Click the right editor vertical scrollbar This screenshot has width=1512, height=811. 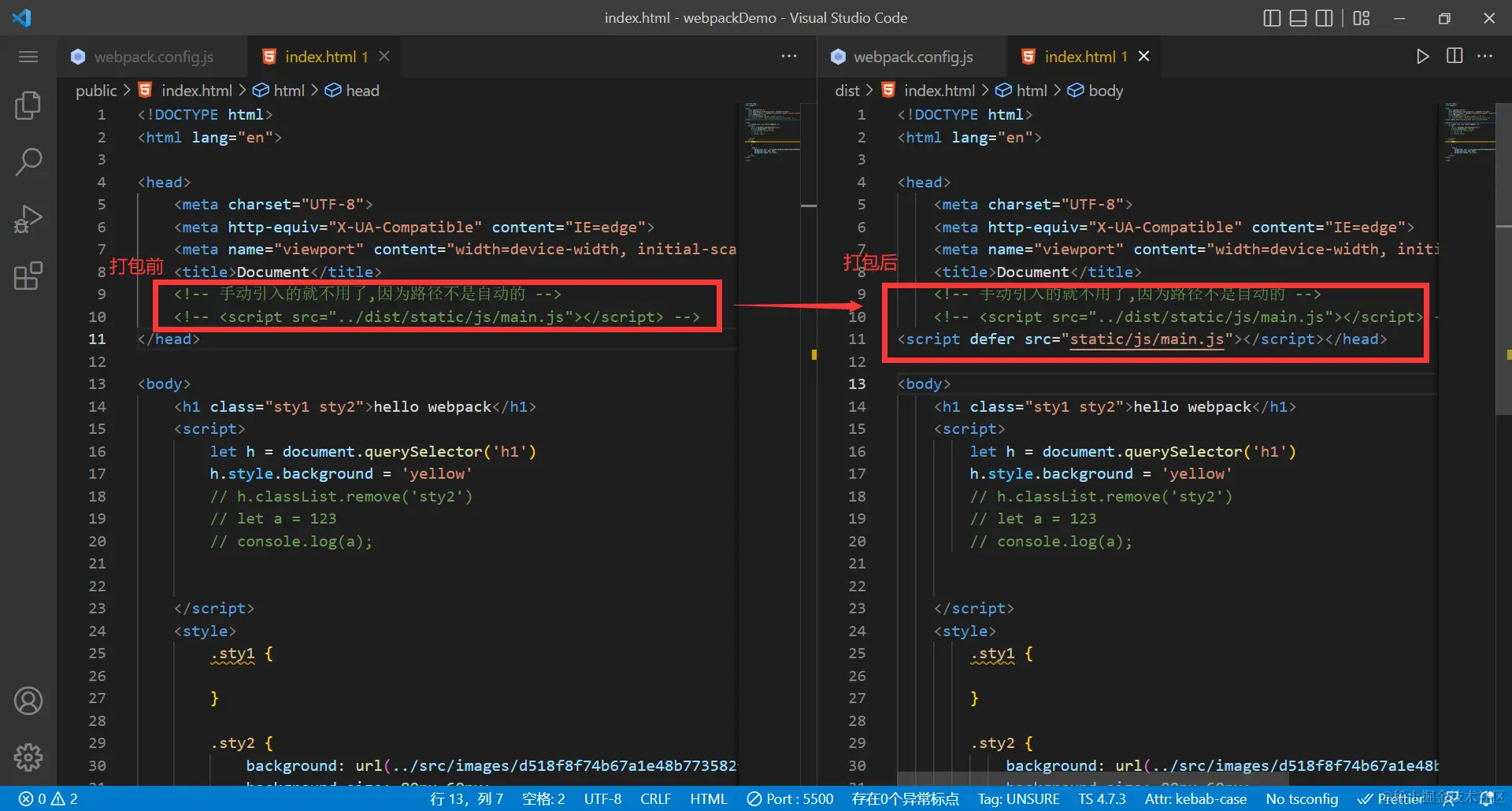coord(1503,260)
